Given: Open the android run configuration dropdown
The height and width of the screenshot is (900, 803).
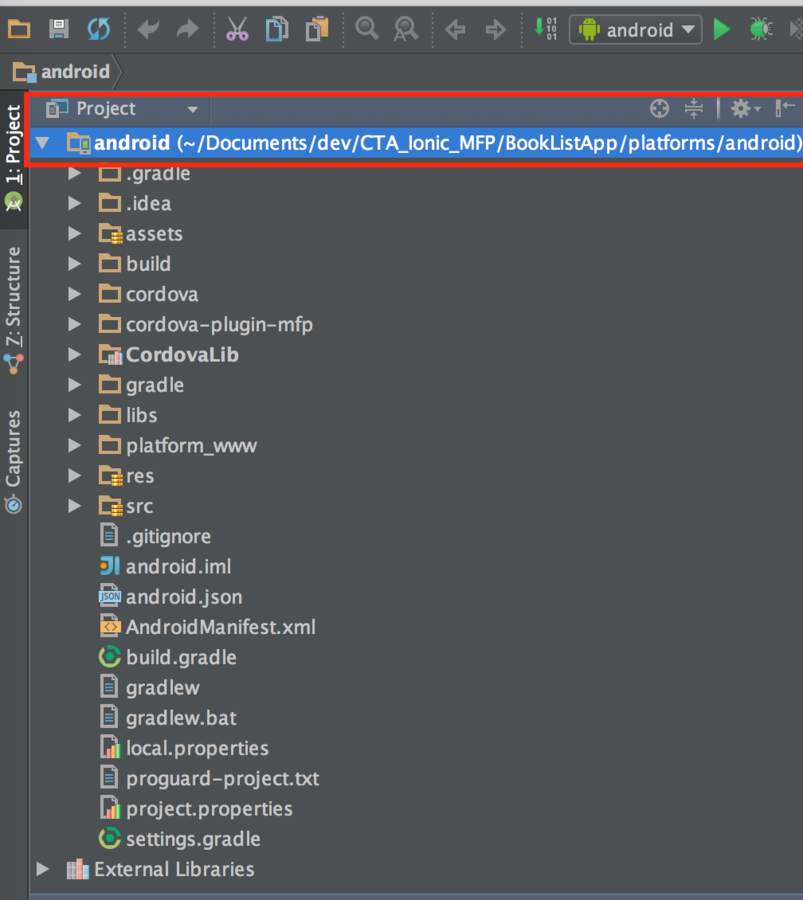Looking at the screenshot, I should 635,29.
